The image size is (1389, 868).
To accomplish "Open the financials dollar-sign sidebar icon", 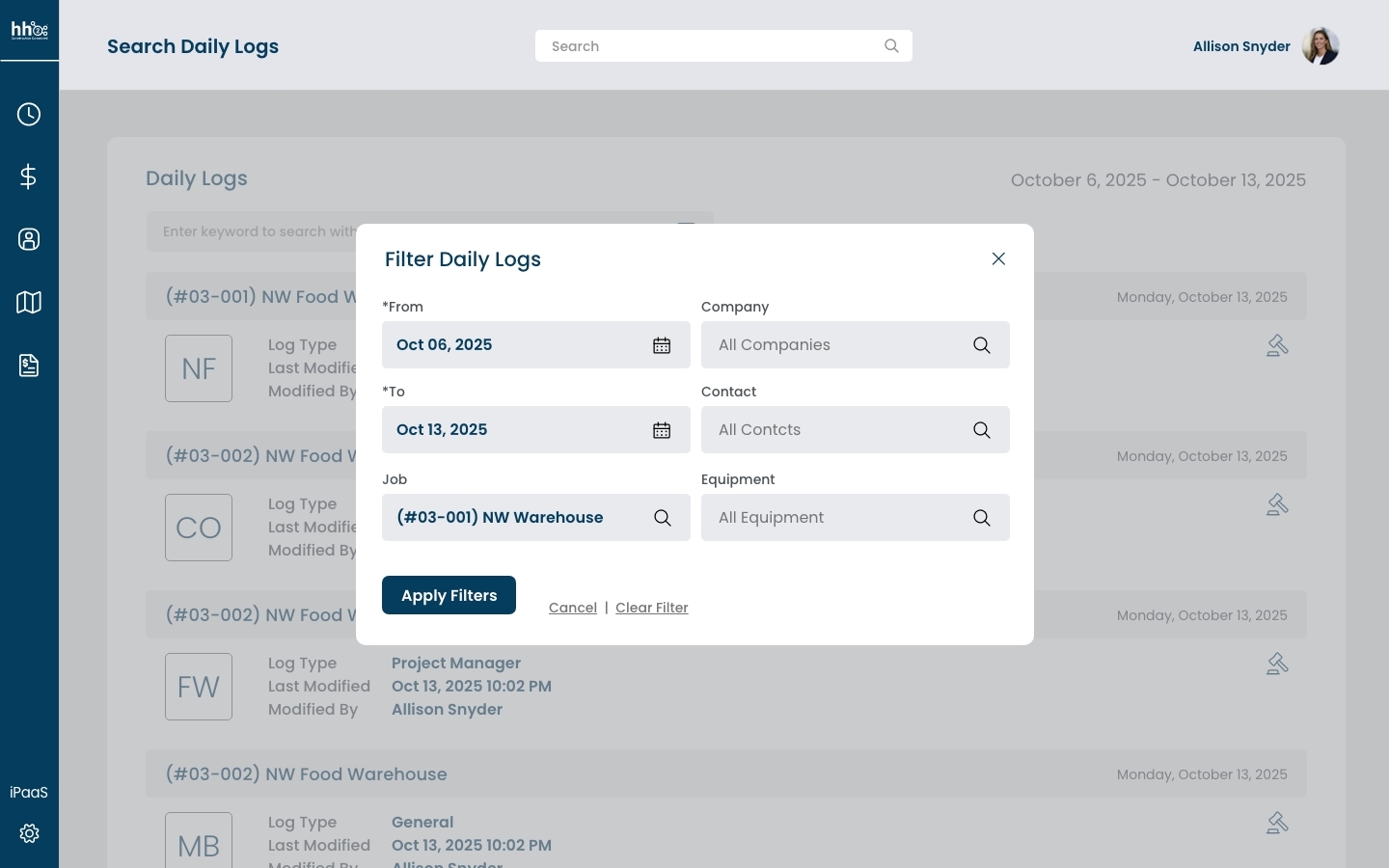I will click(x=29, y=176).
